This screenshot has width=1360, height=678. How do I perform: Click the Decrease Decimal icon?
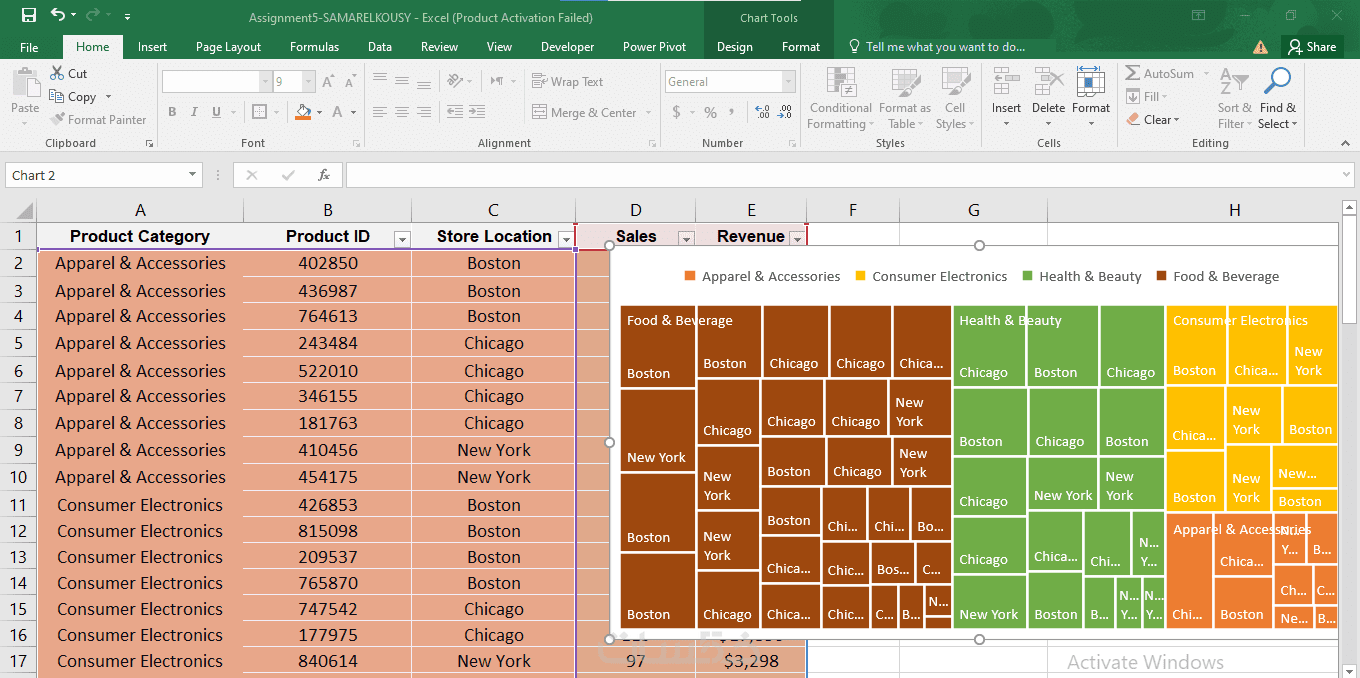point(786,112)
